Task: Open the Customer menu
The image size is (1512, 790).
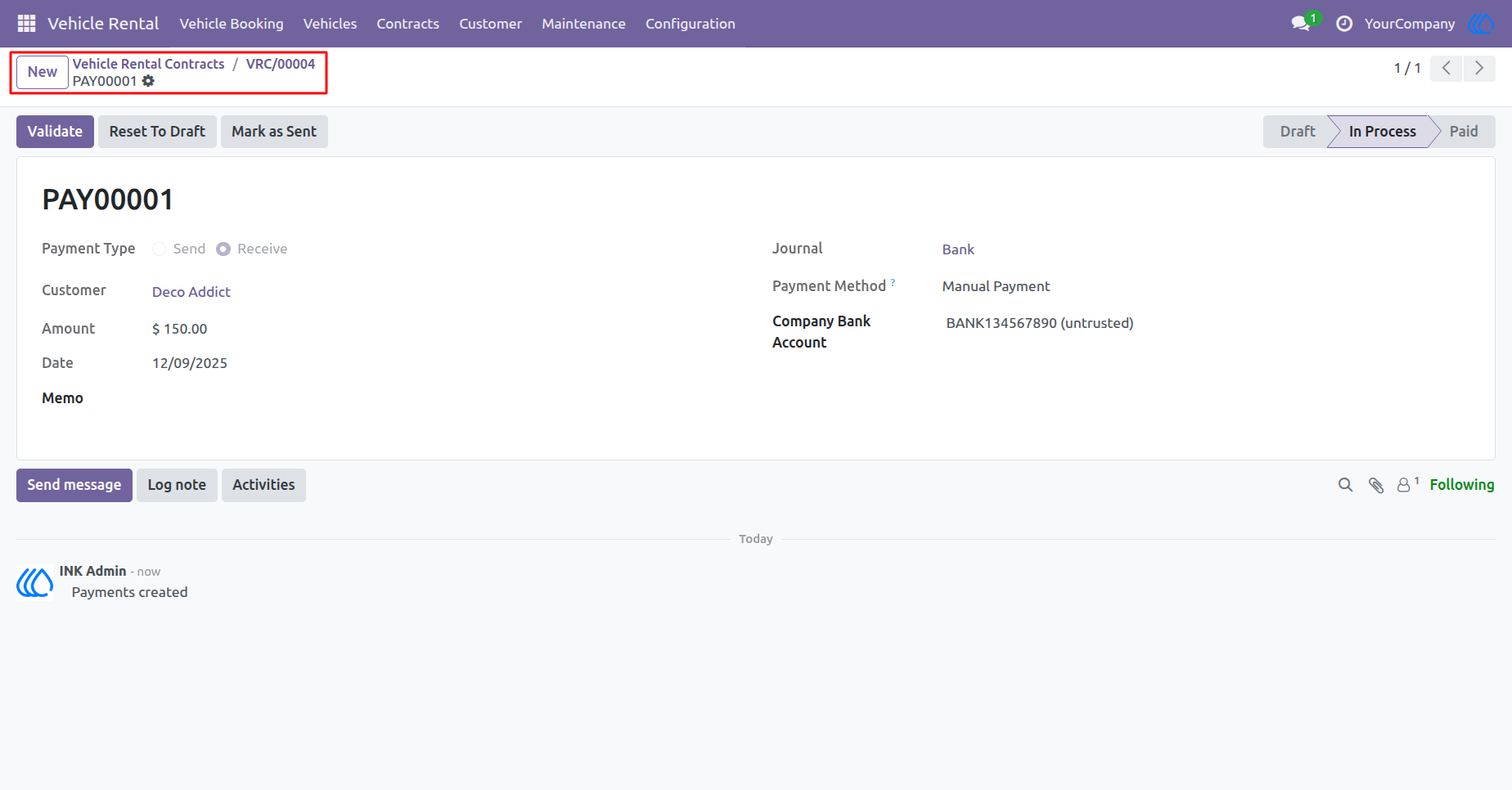Action: (x=490, y=24)
